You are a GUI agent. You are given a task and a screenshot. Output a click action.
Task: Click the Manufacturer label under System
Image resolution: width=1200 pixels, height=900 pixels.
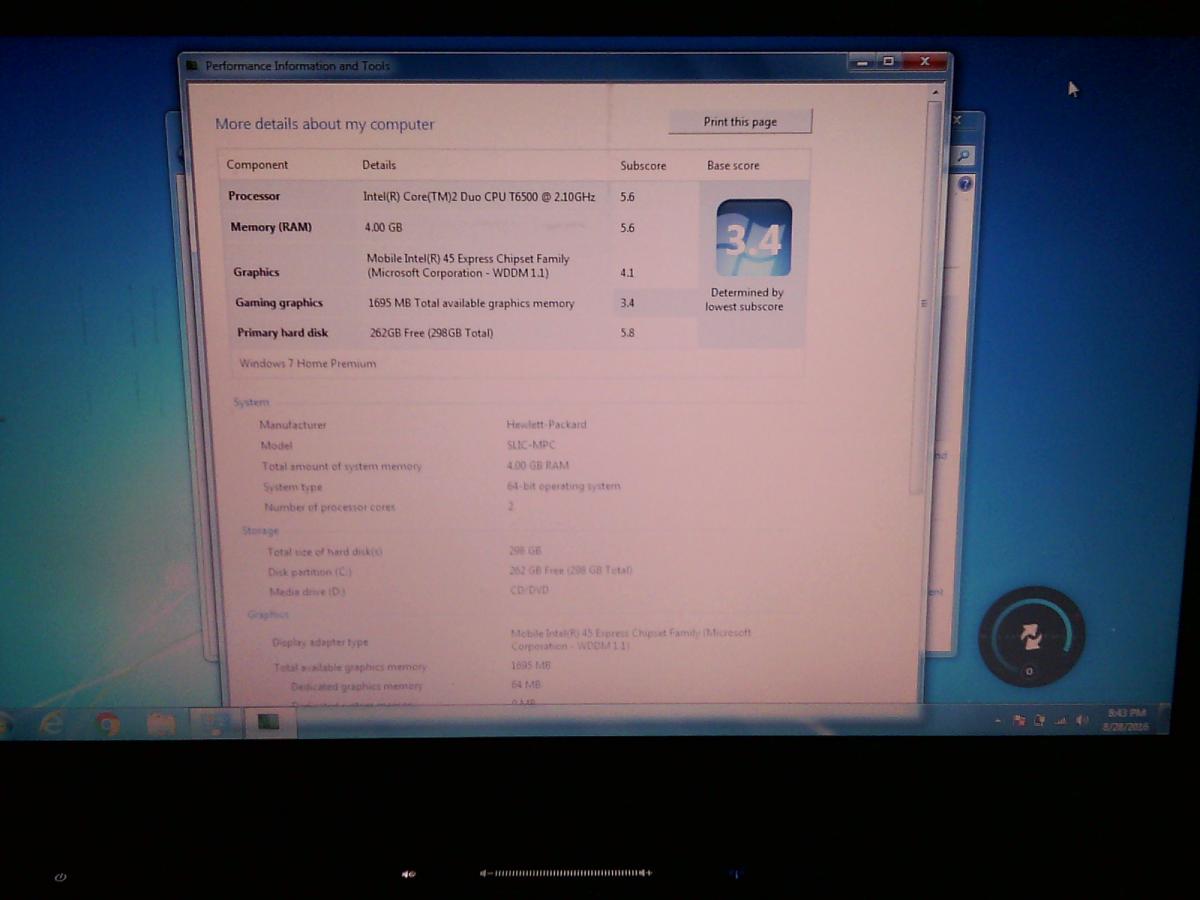click(293, 425)
